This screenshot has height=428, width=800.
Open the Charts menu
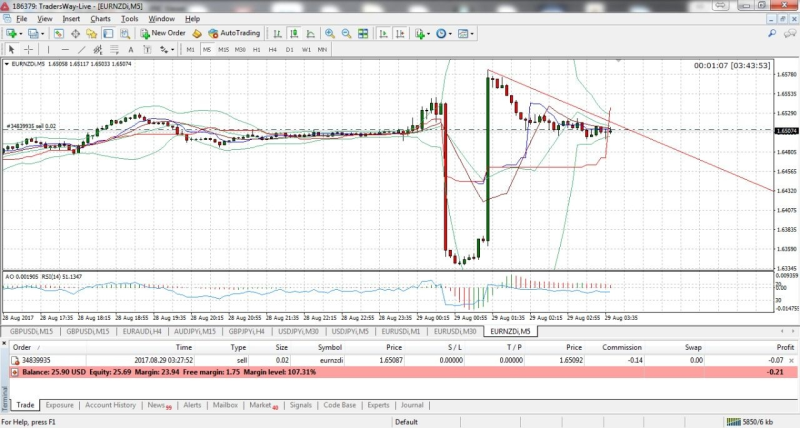(x=100, y=18)
